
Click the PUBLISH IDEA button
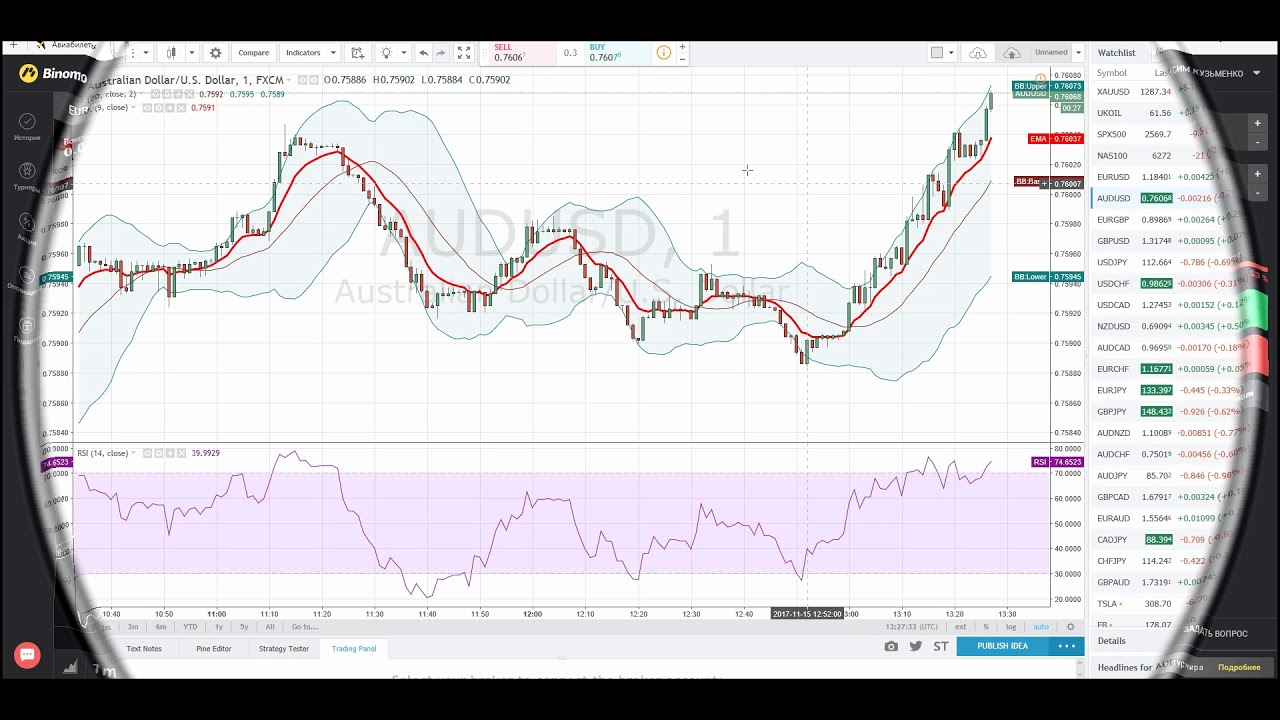pyautogui.click(x=1002, y=646)
